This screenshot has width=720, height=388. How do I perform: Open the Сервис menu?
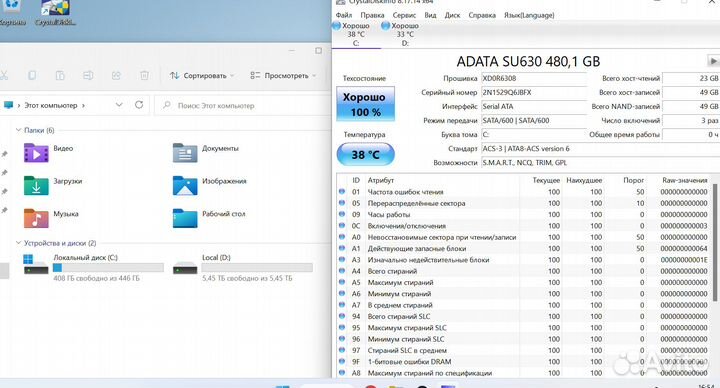tap(405, 15)
